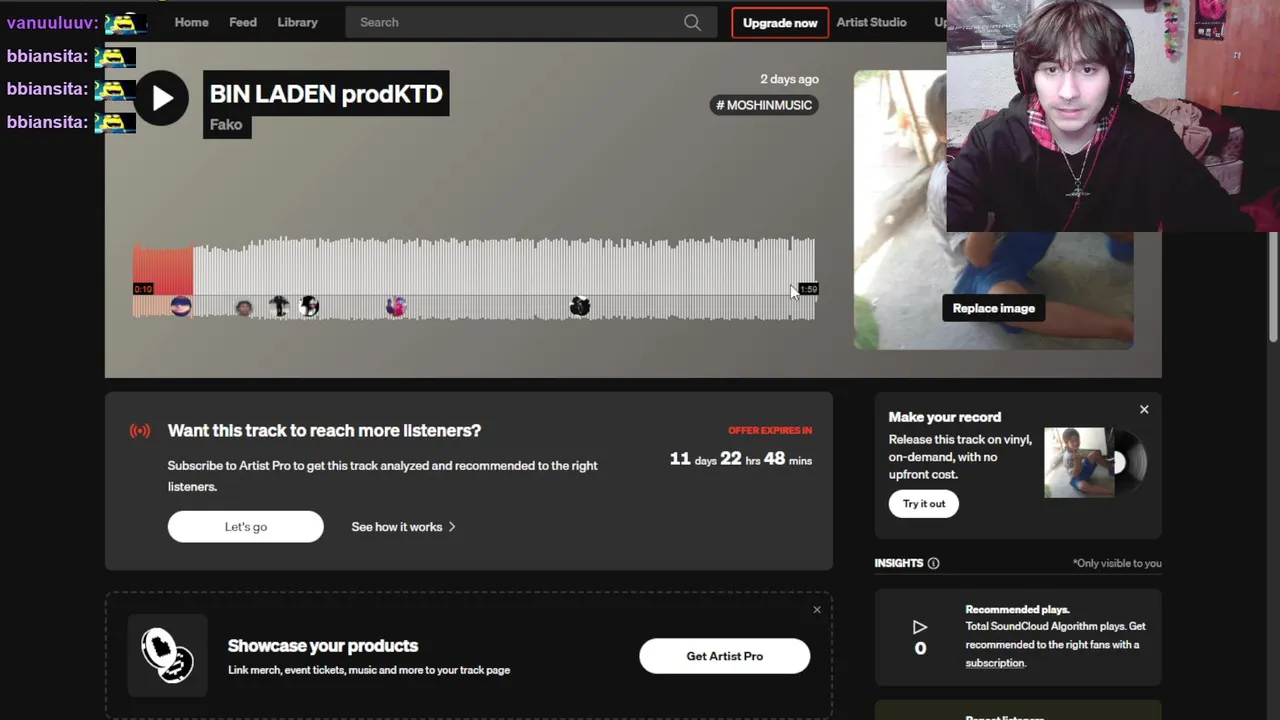This screenshot has height=720, width=1280.
Task: Click the vinyl record preview image
Action: [1095, 462]
